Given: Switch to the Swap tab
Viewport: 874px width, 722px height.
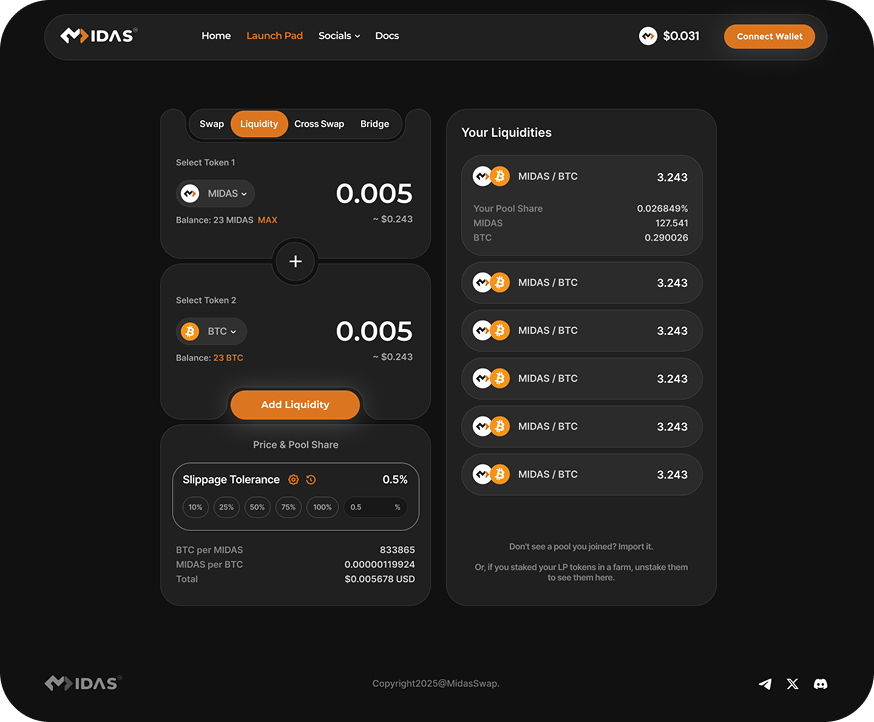Looking at the screenshot, I should coord(211,124).
